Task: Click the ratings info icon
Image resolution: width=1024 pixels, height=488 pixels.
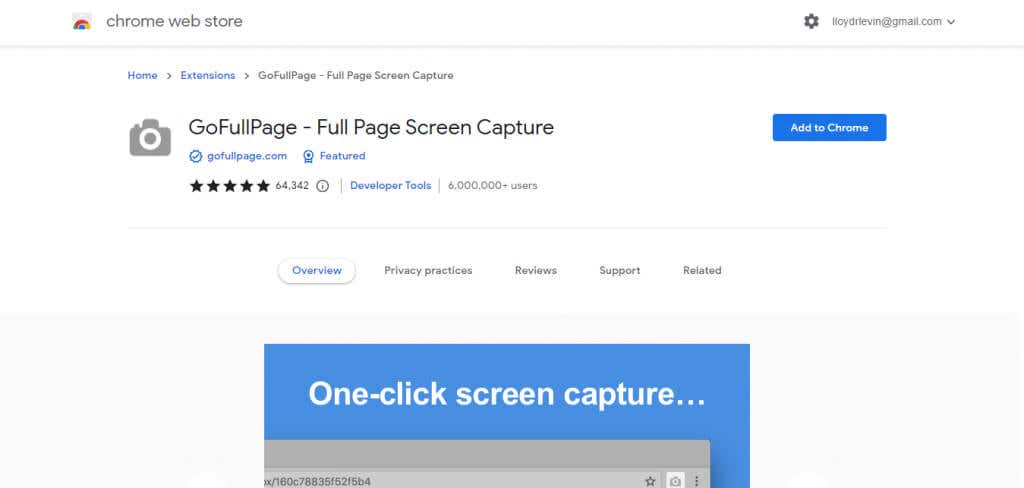Action: coord(323,186)
